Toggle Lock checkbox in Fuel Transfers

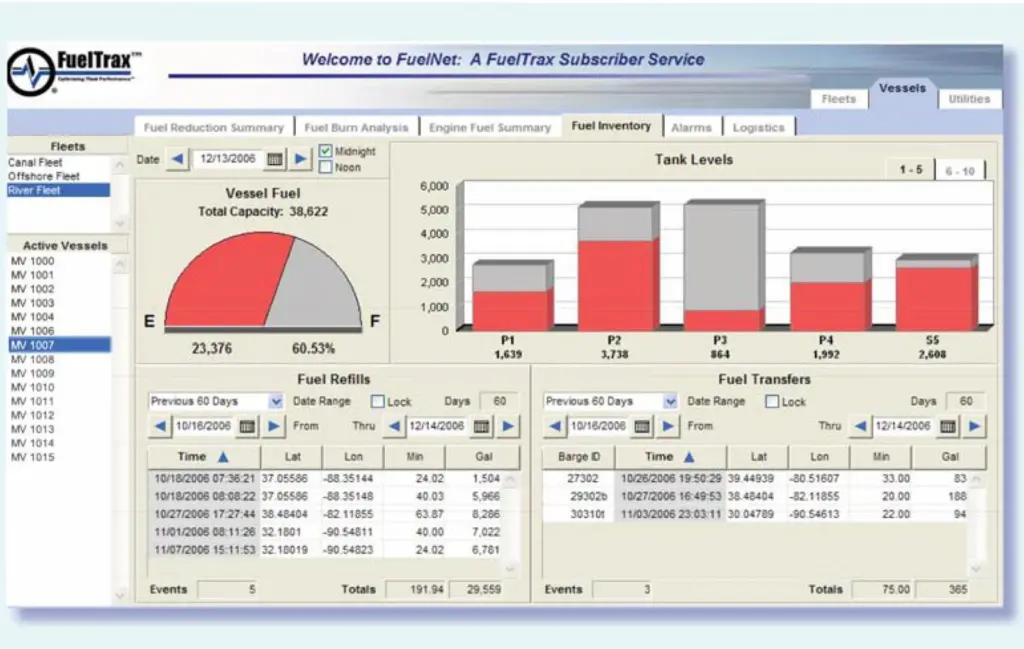coord(771,402)
